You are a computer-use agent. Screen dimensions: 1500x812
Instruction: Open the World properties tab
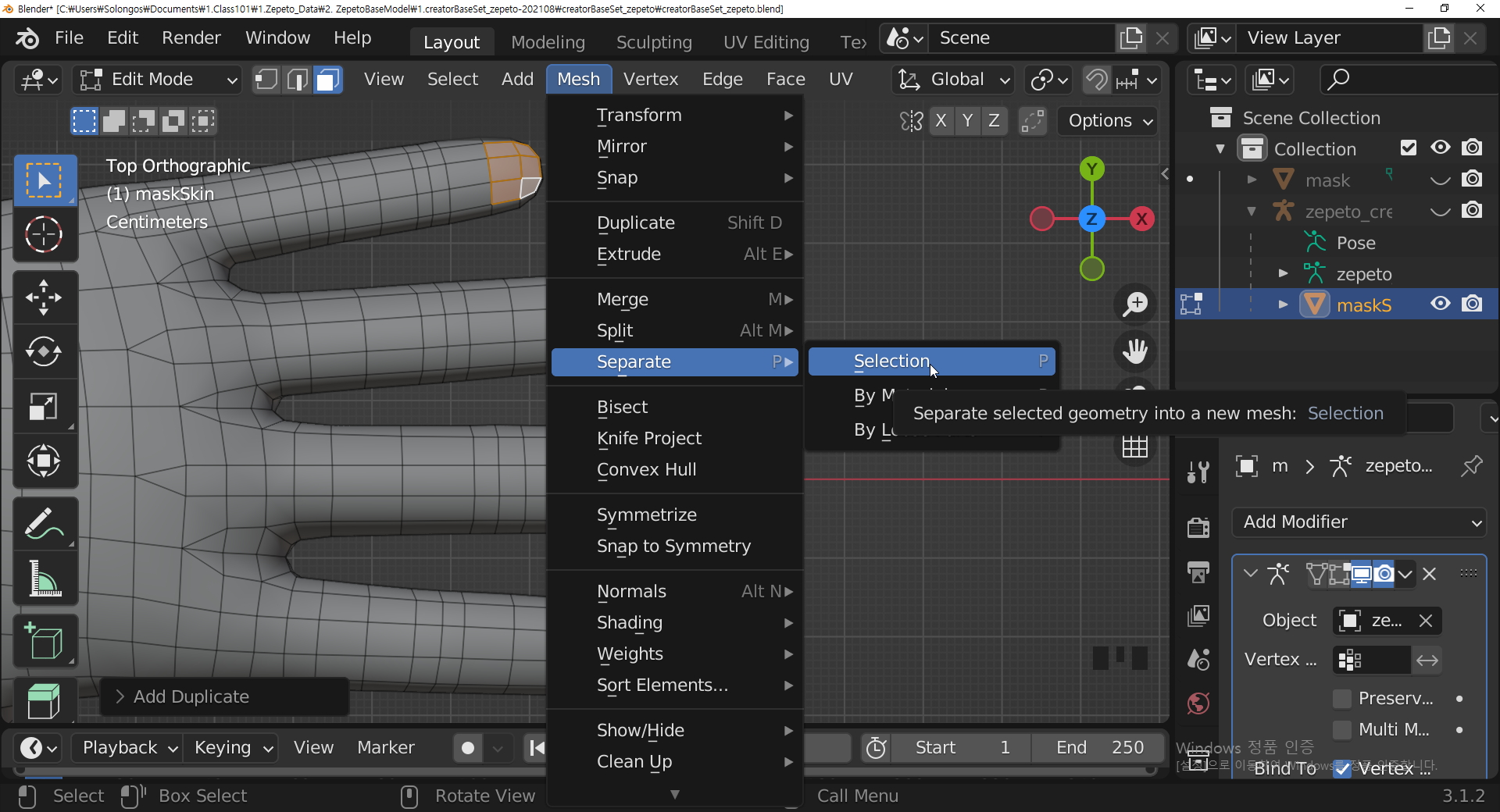tap(1198, 703)
